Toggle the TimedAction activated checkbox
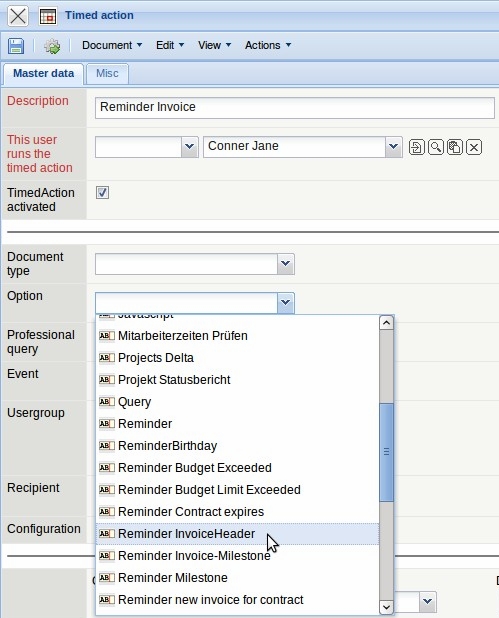The image size is (499, 618). click(102, 193)
